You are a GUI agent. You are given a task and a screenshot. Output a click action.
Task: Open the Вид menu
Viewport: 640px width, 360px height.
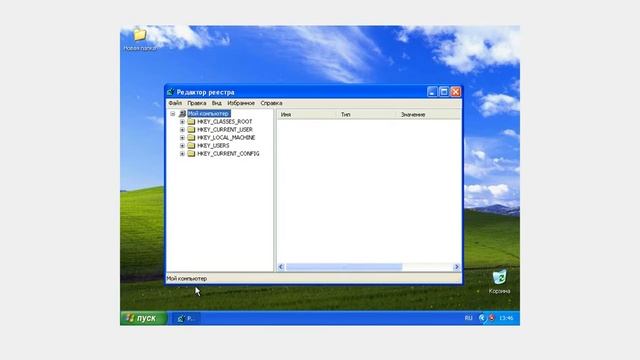click(x=217, y=103)
